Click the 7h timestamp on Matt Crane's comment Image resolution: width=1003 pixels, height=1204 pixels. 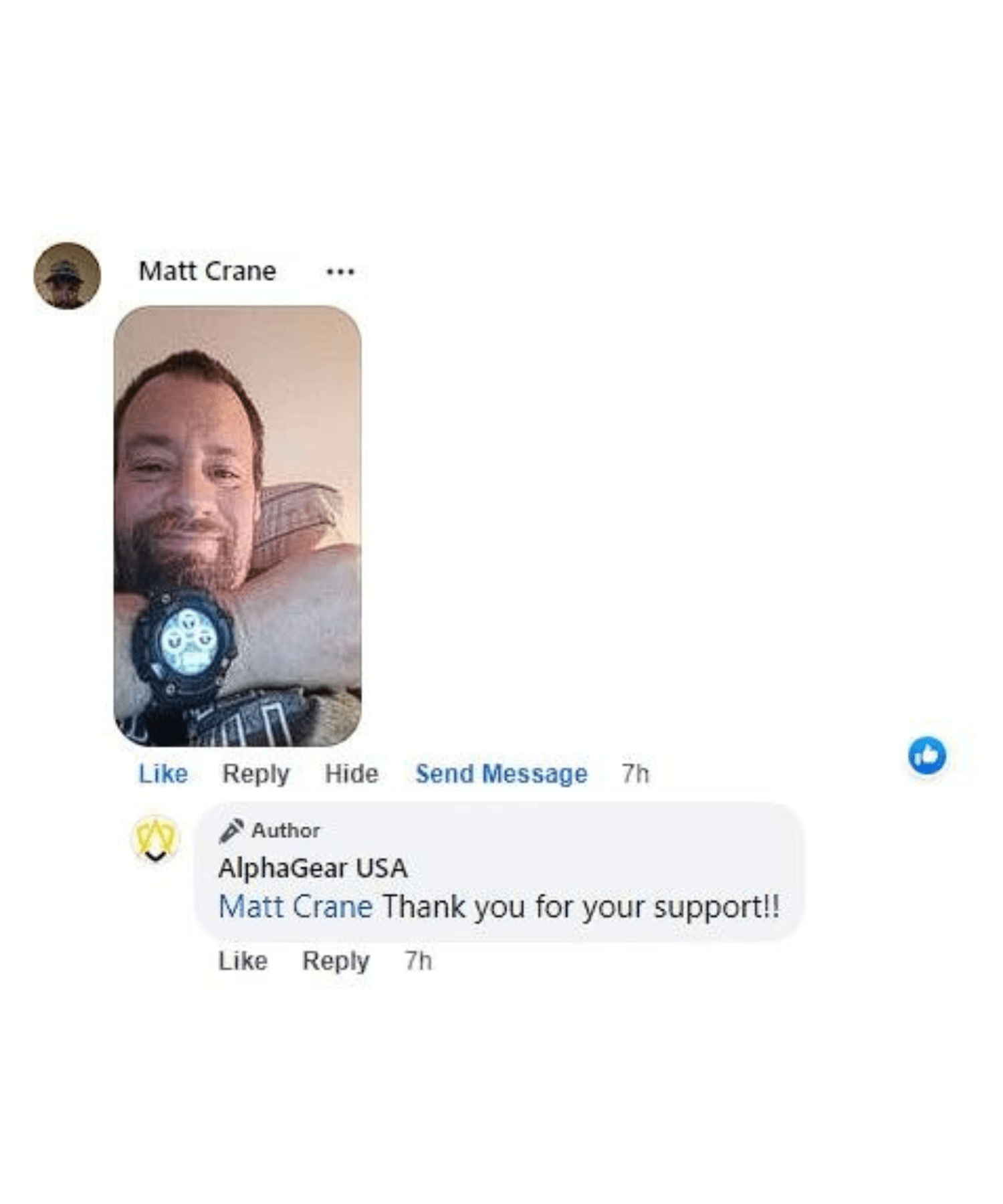click(635, 773)
